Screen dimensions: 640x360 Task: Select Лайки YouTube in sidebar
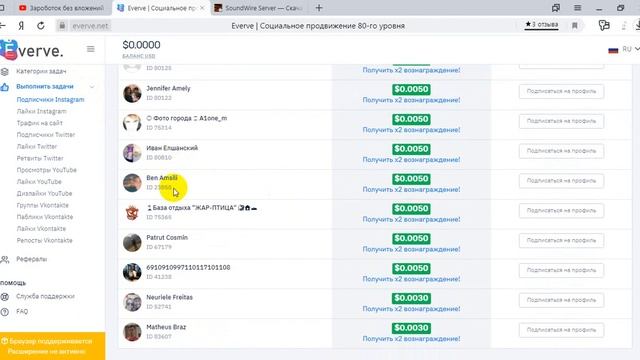click(x=39, y=182)
